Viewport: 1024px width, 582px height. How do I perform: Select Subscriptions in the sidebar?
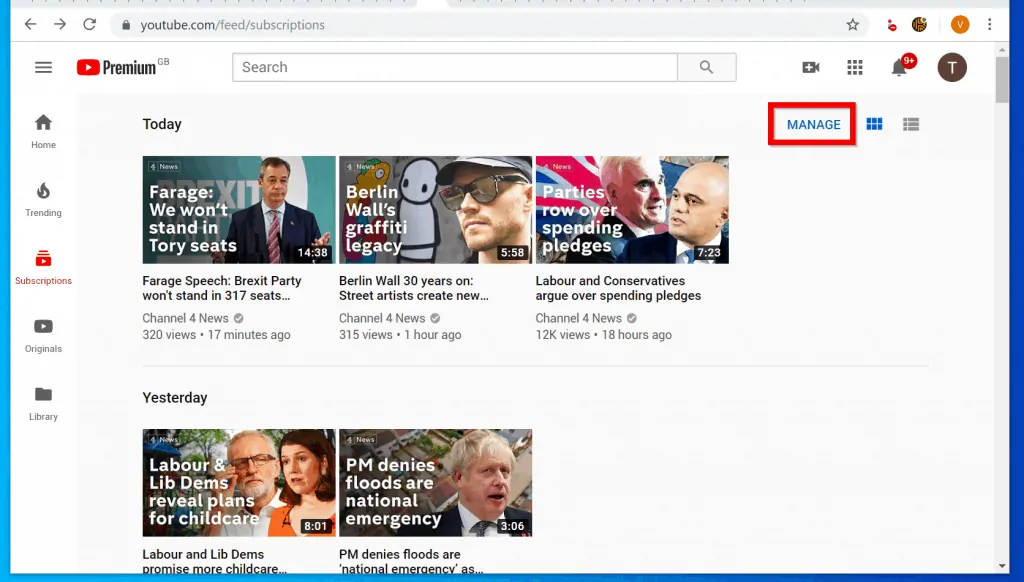click(x=42, y=266)
